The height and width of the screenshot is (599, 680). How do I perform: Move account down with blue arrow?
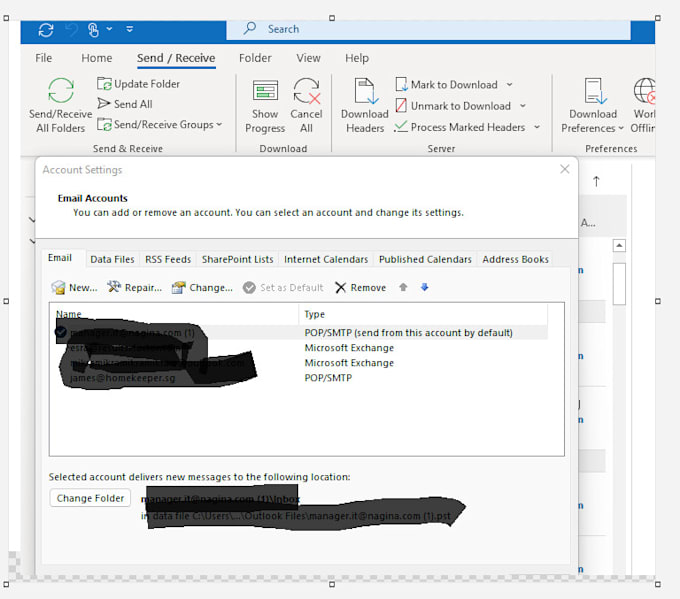(425, 287)
